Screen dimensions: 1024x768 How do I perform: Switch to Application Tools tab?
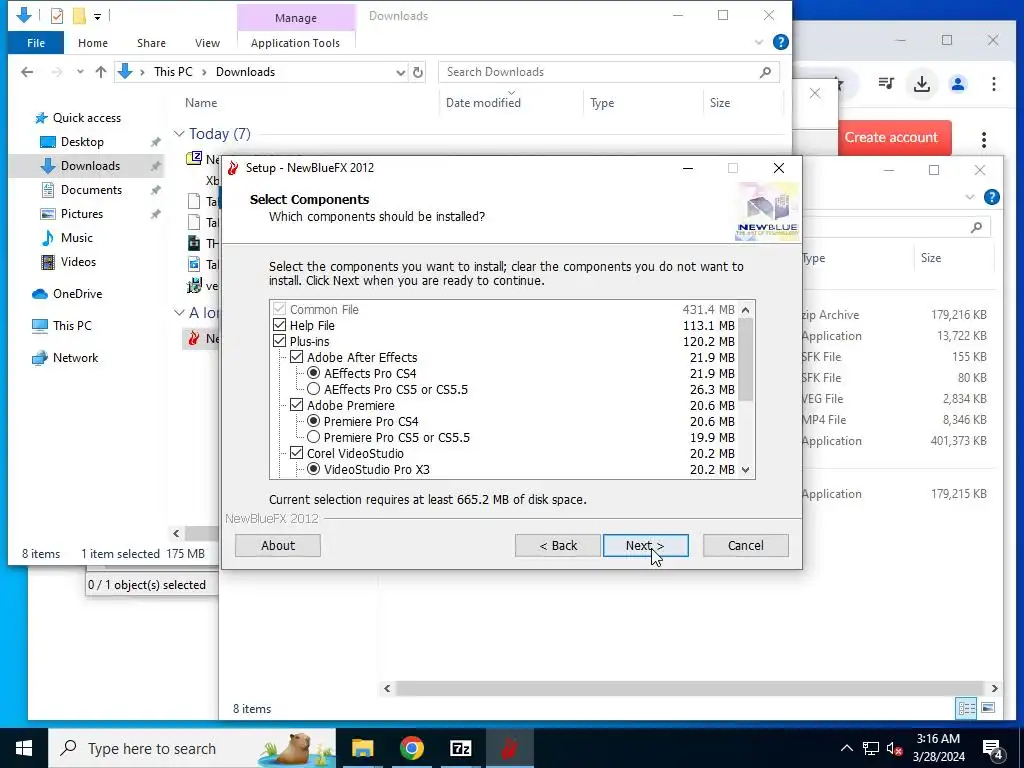coord(295,43)
